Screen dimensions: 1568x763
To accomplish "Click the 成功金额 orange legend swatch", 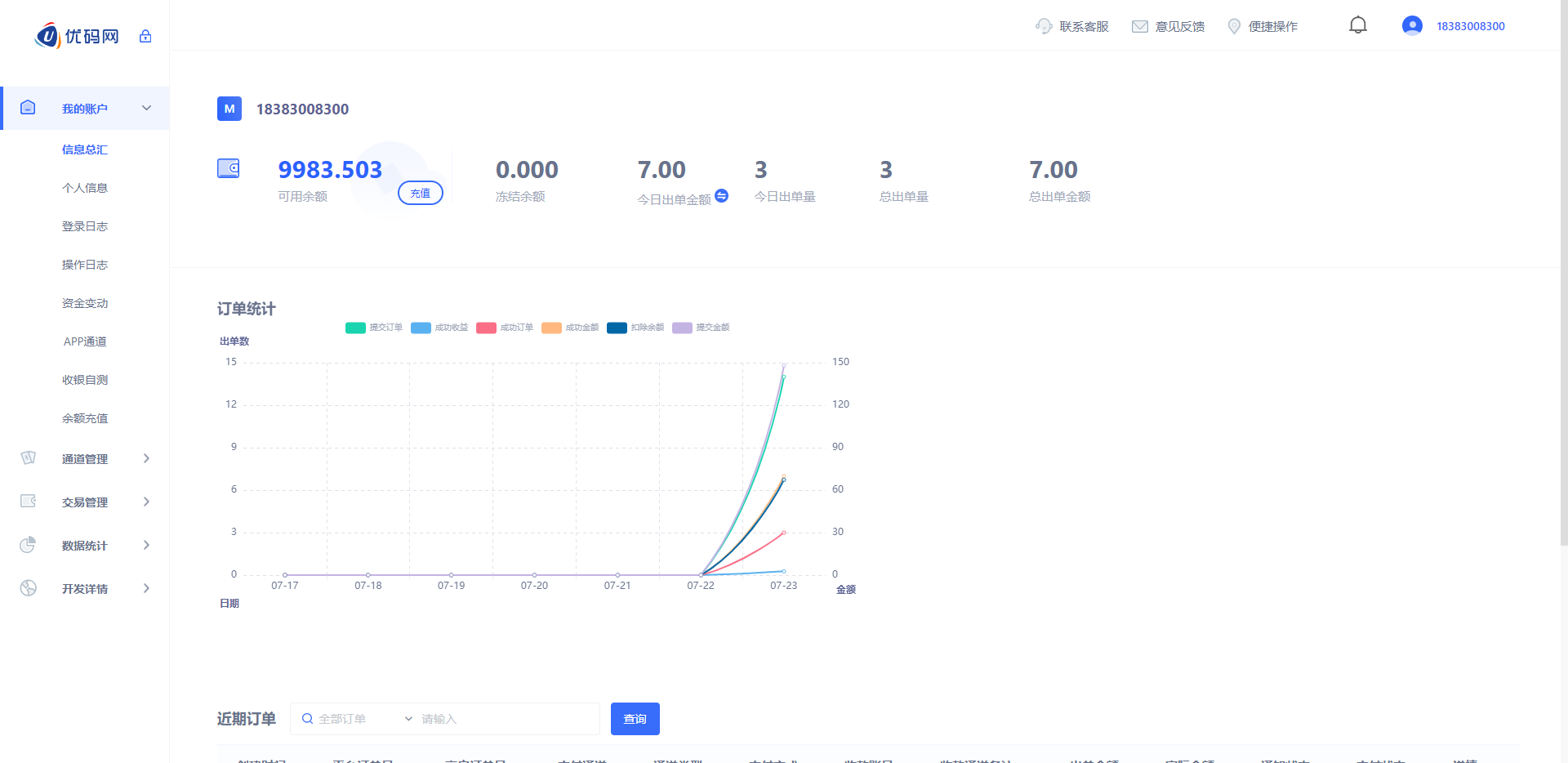I will click(x=551, y=328).
